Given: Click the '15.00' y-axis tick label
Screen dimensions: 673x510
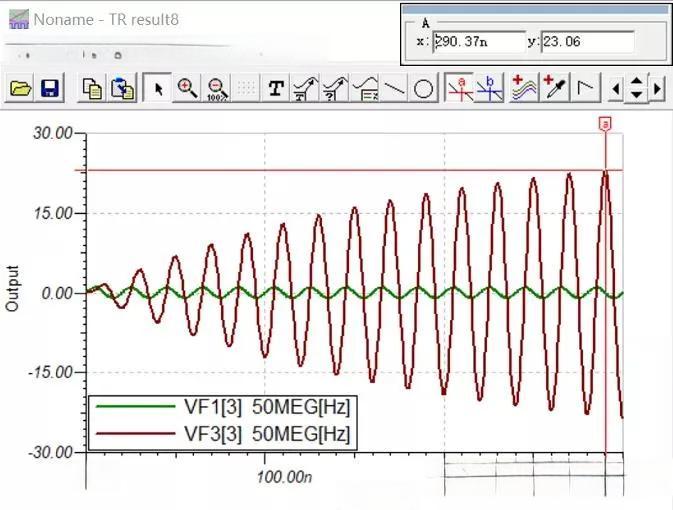Looking at the screenshot, I should tap(53, 213).
